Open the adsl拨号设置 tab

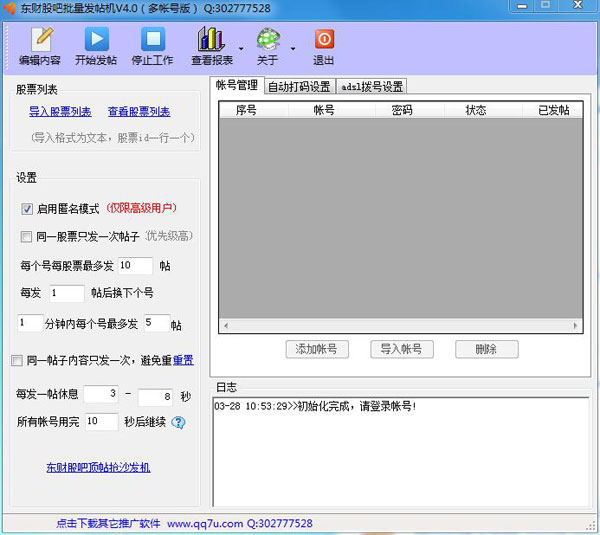click(x=372, y=86)
